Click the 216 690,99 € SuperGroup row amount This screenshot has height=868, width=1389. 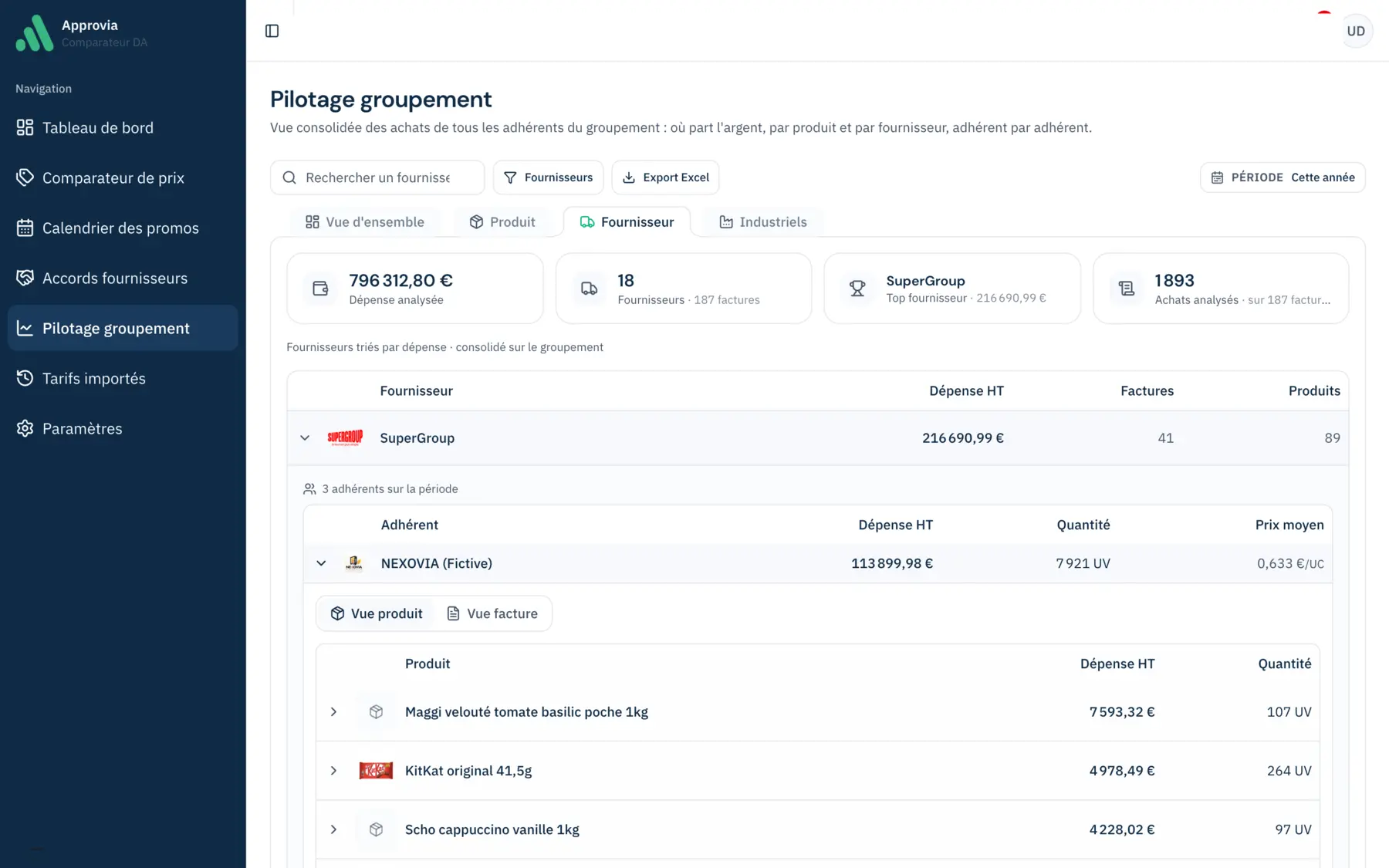(963, 437)
